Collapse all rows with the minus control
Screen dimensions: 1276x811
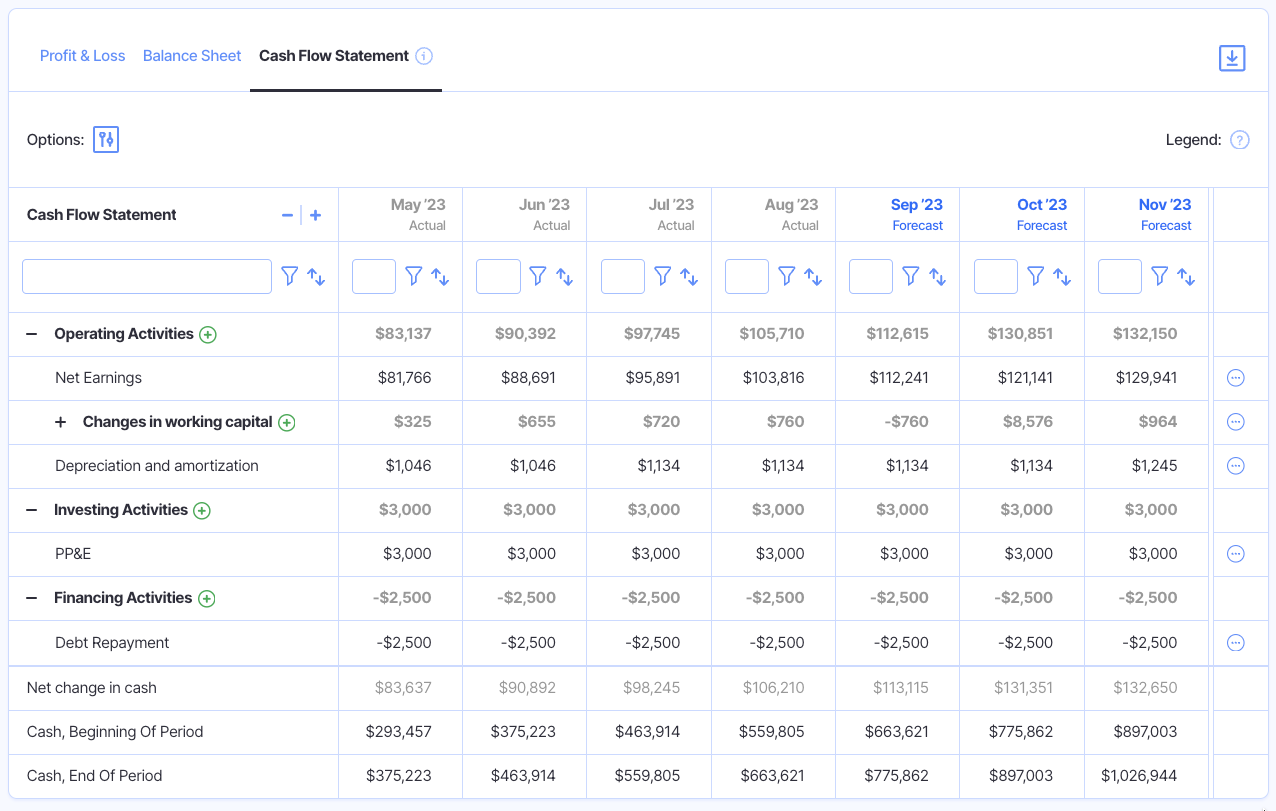287,214
